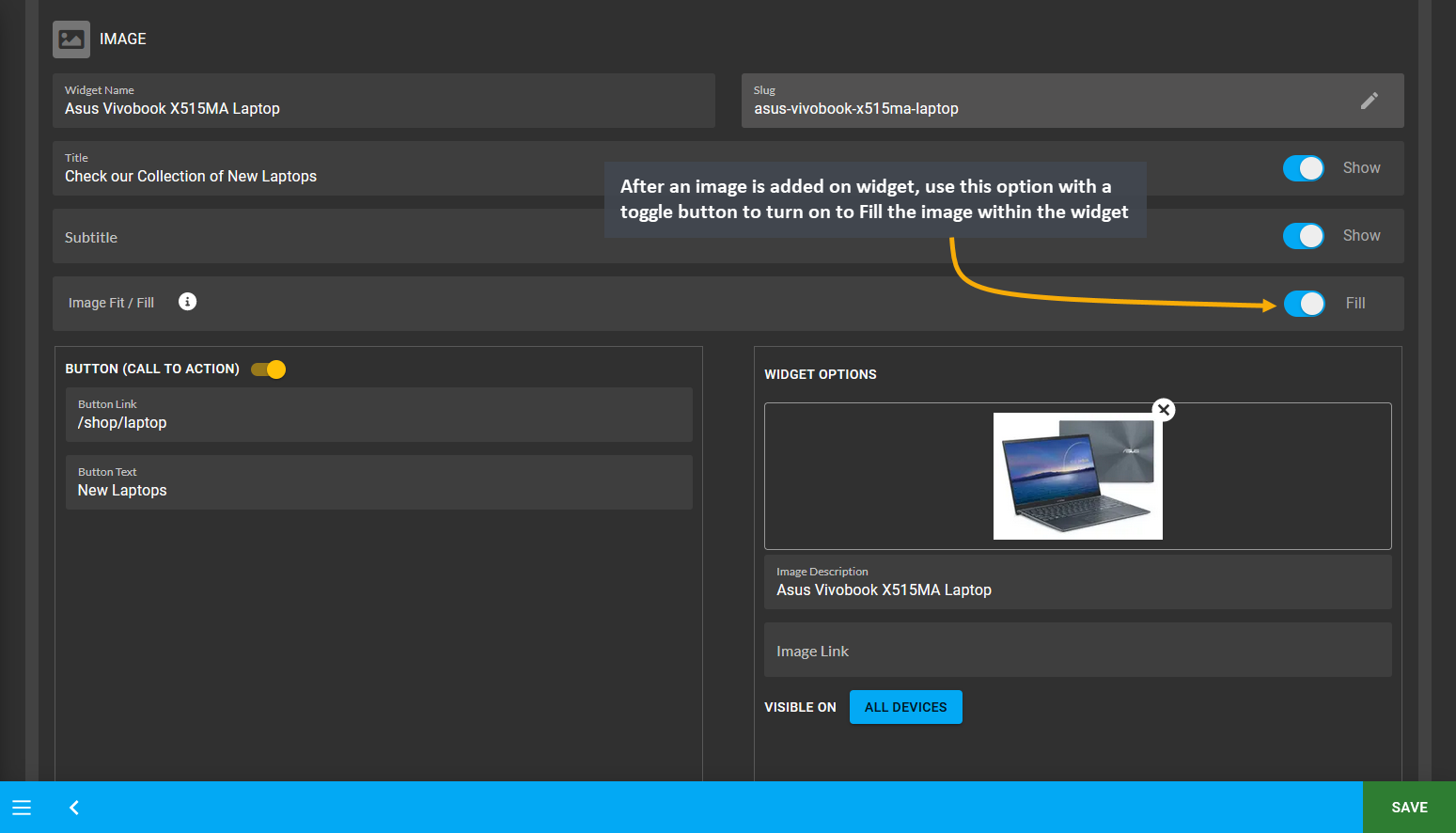The height and width of the screenshot is (833, 1456).
Task: Toggle the Title Show switch
Action: coord(1304,168)
